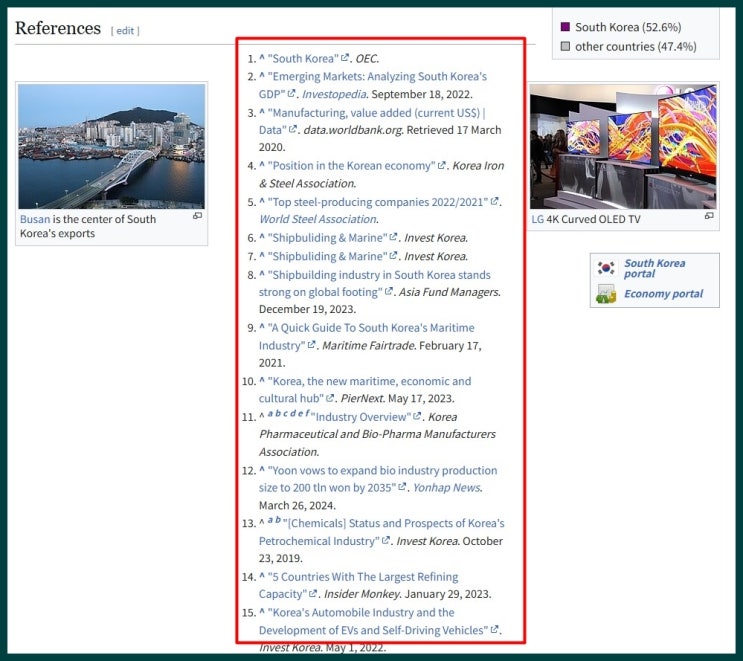
Task: Open the South Korea portal link
Action: coord(654,268)
